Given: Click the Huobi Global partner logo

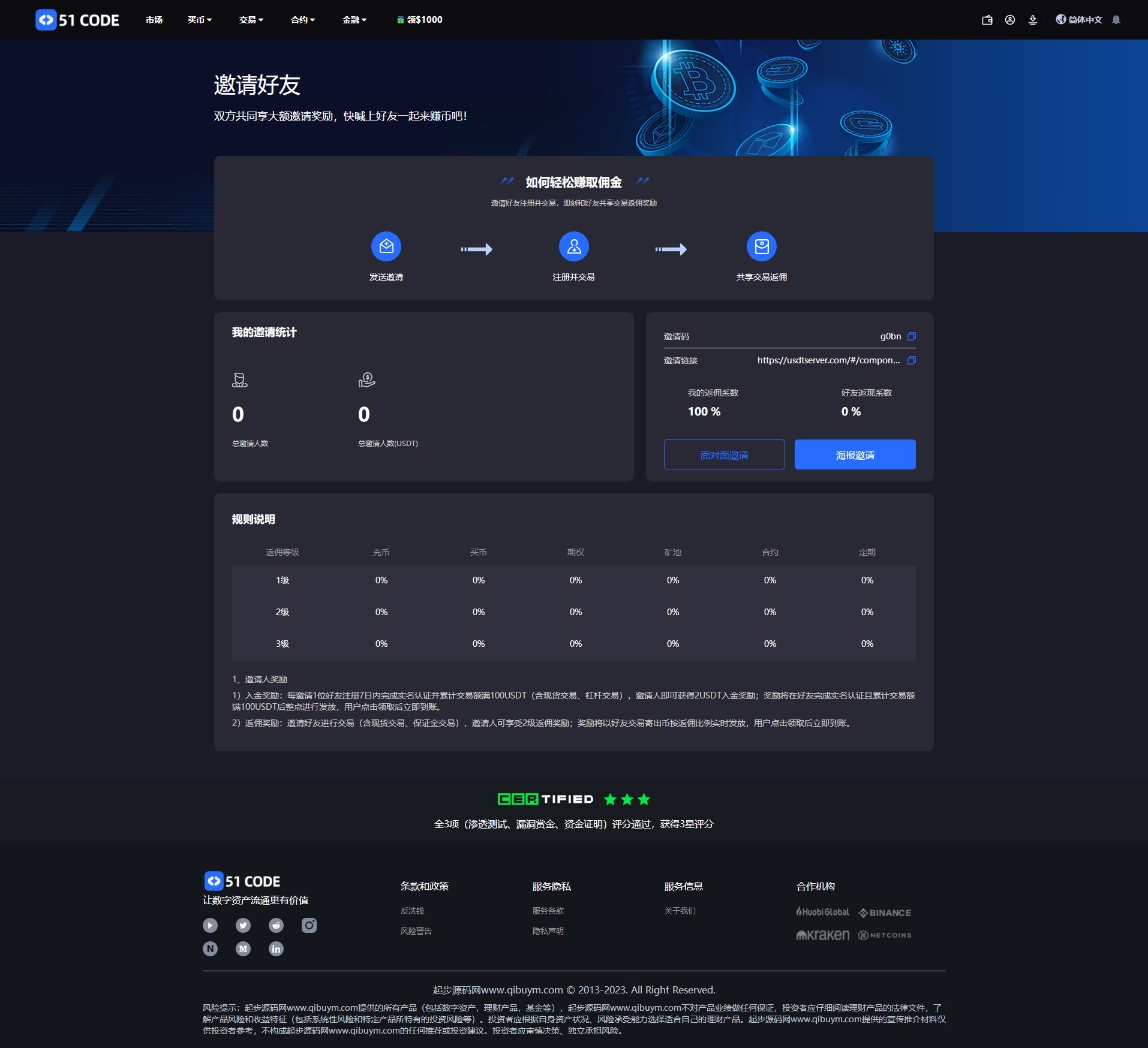Looking at the screenshot, I should 823,912.
